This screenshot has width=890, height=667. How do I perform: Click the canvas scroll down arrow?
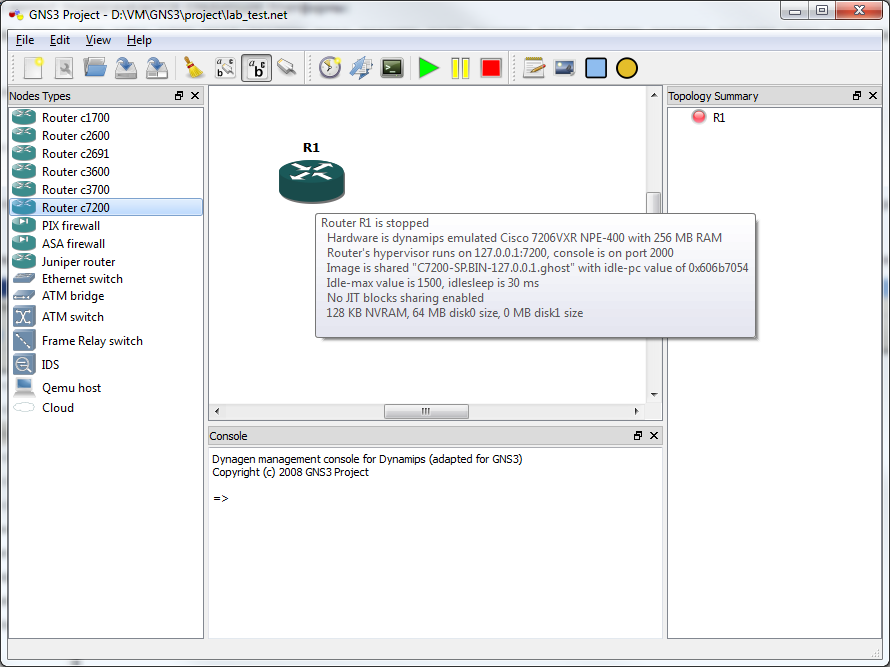click(654, 395)
